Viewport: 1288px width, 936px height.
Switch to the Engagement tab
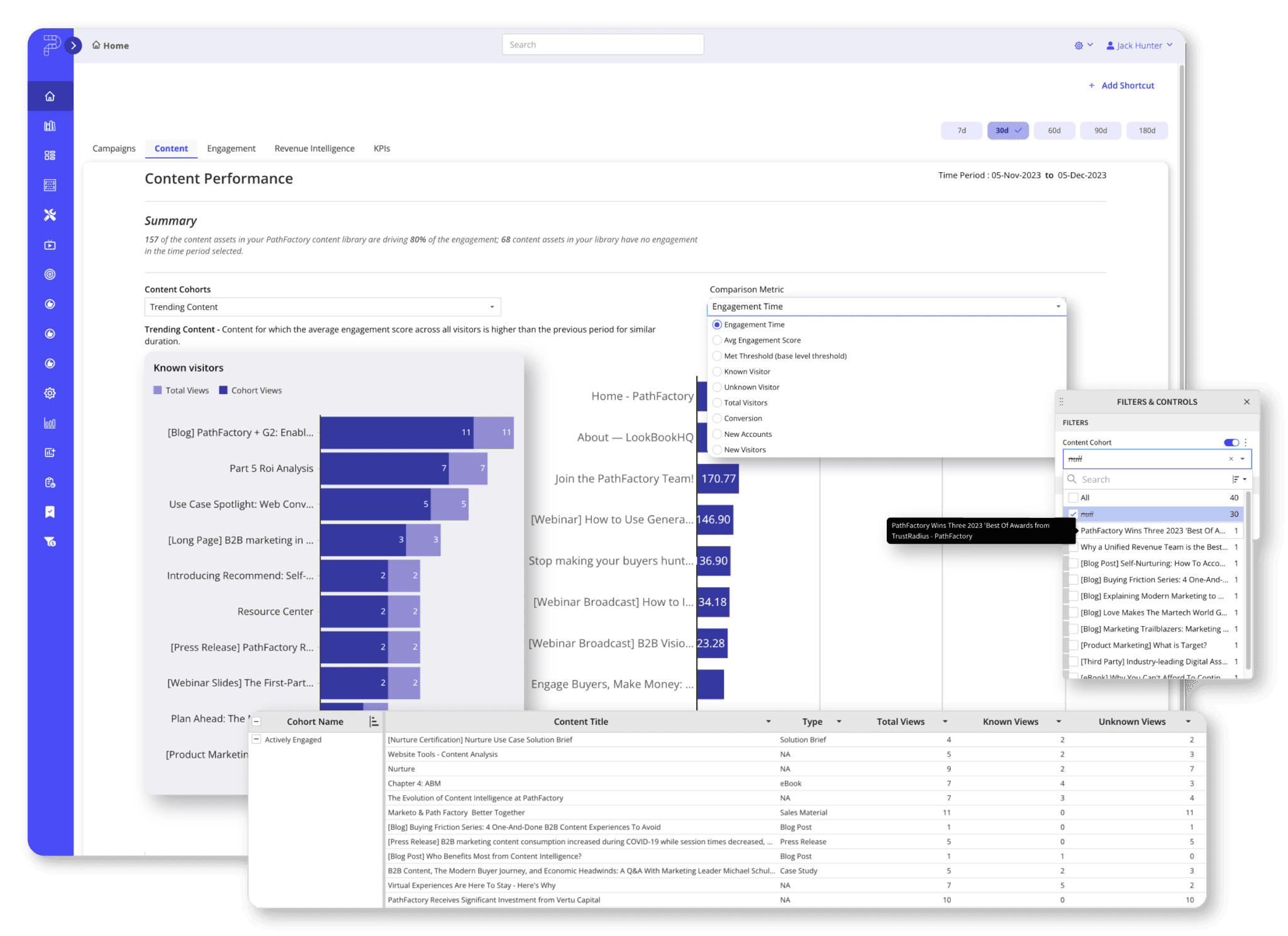[x=231, y=148]
